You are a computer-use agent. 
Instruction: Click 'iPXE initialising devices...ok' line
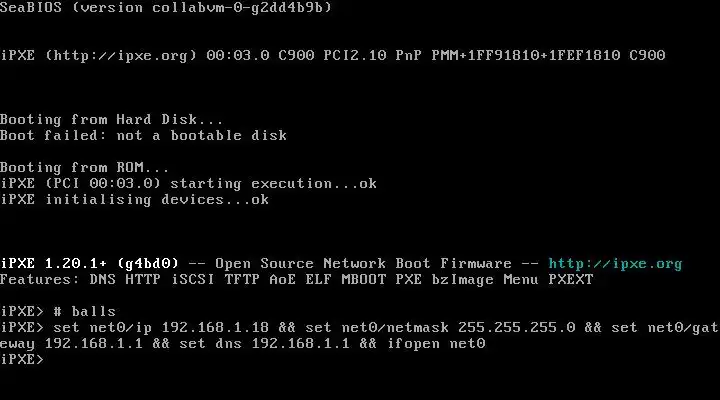pyautogui.click(x=134, y=200)
